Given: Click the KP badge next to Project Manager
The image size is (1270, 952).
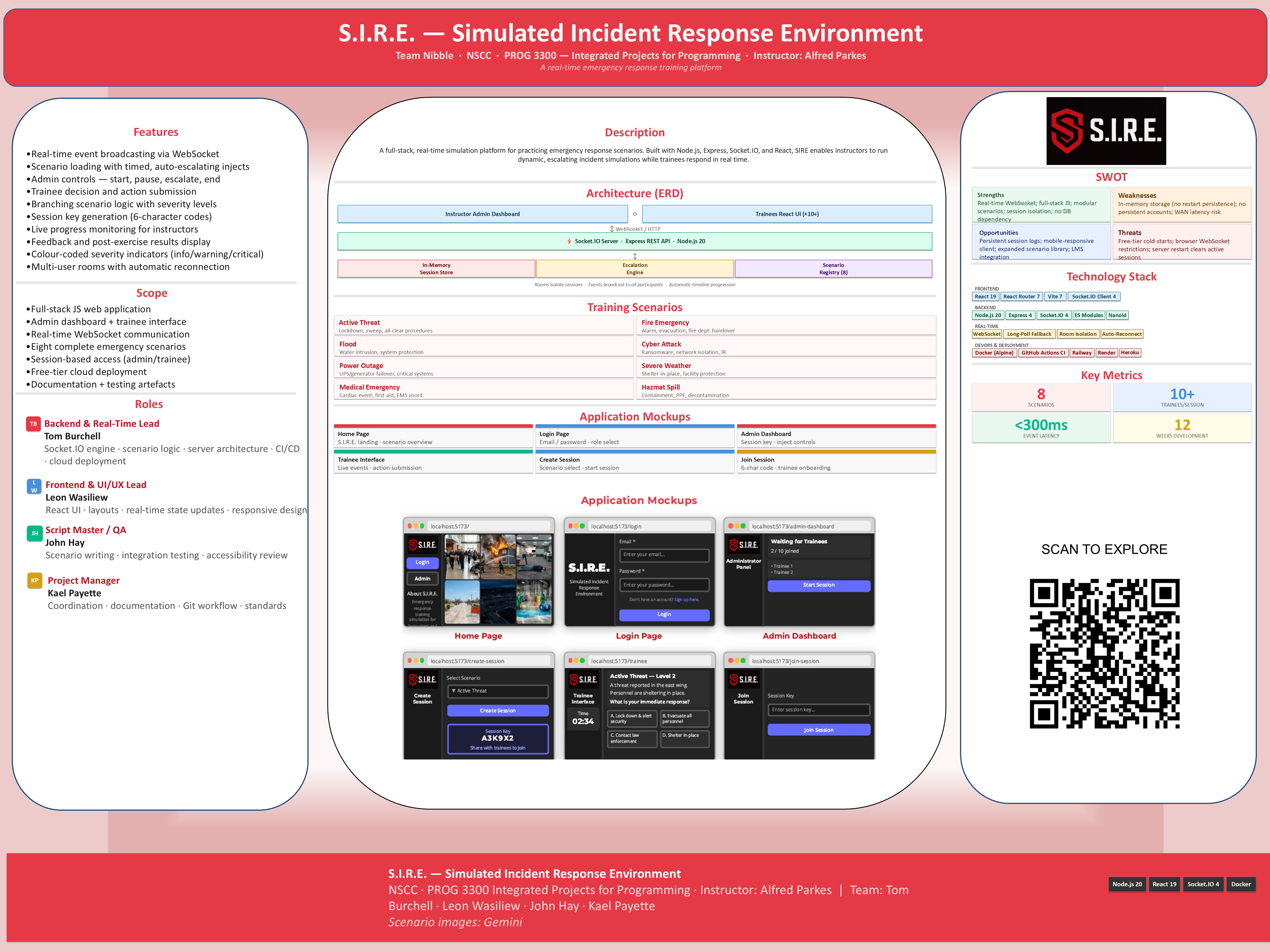Looking at the screenshot, I should [x=34, y=581].
